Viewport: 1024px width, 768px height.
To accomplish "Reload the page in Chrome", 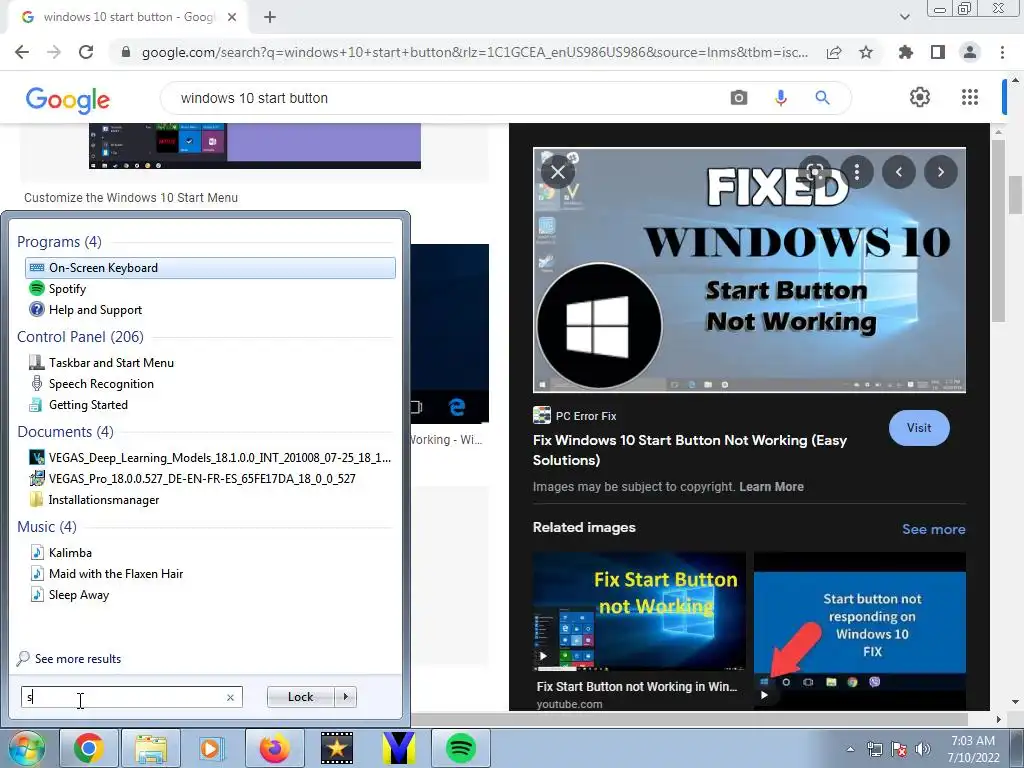I will tap(86, 52).
